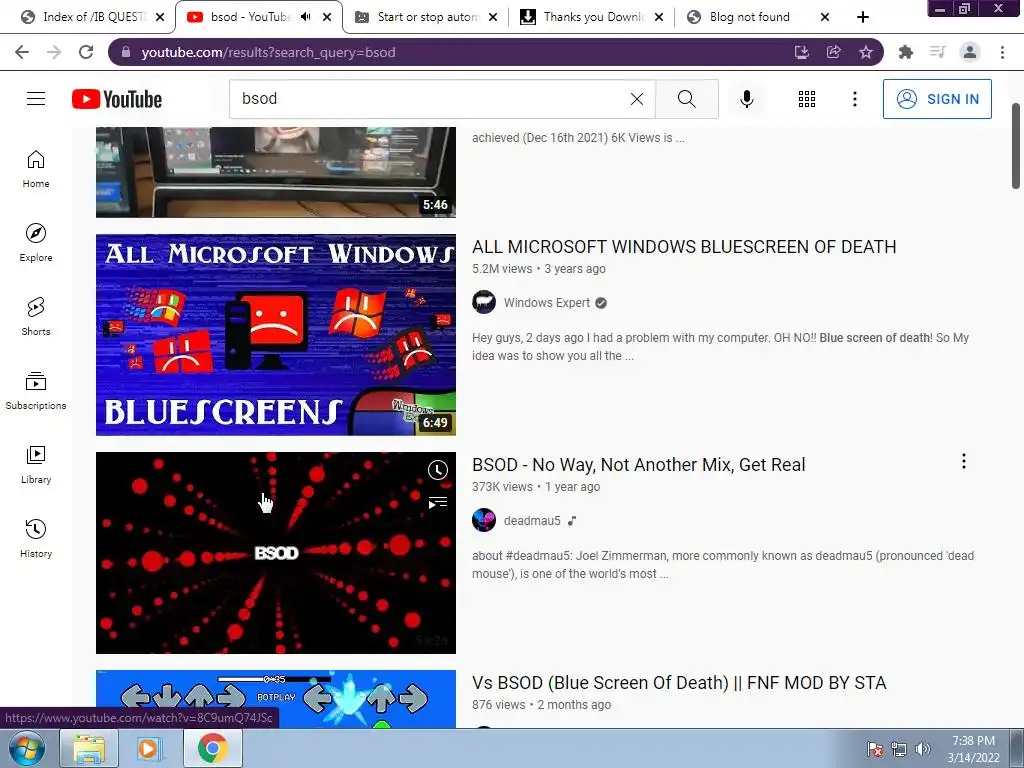Image resolution: width=1024 pixels, height=768 pixels.
Task: Open Subscriptions in the sidebar
Action: pyautogui.click(x=36, y=391)
